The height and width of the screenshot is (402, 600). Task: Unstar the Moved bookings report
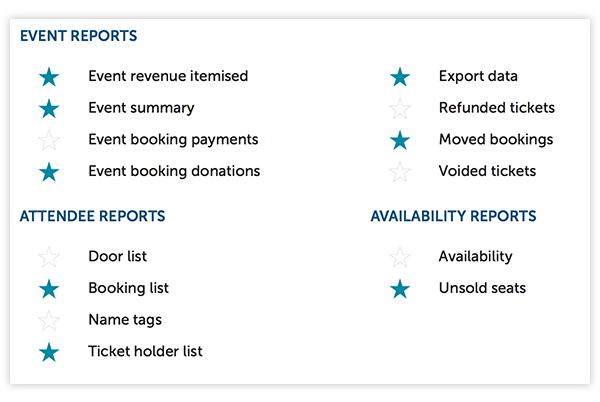coord(400,140)
